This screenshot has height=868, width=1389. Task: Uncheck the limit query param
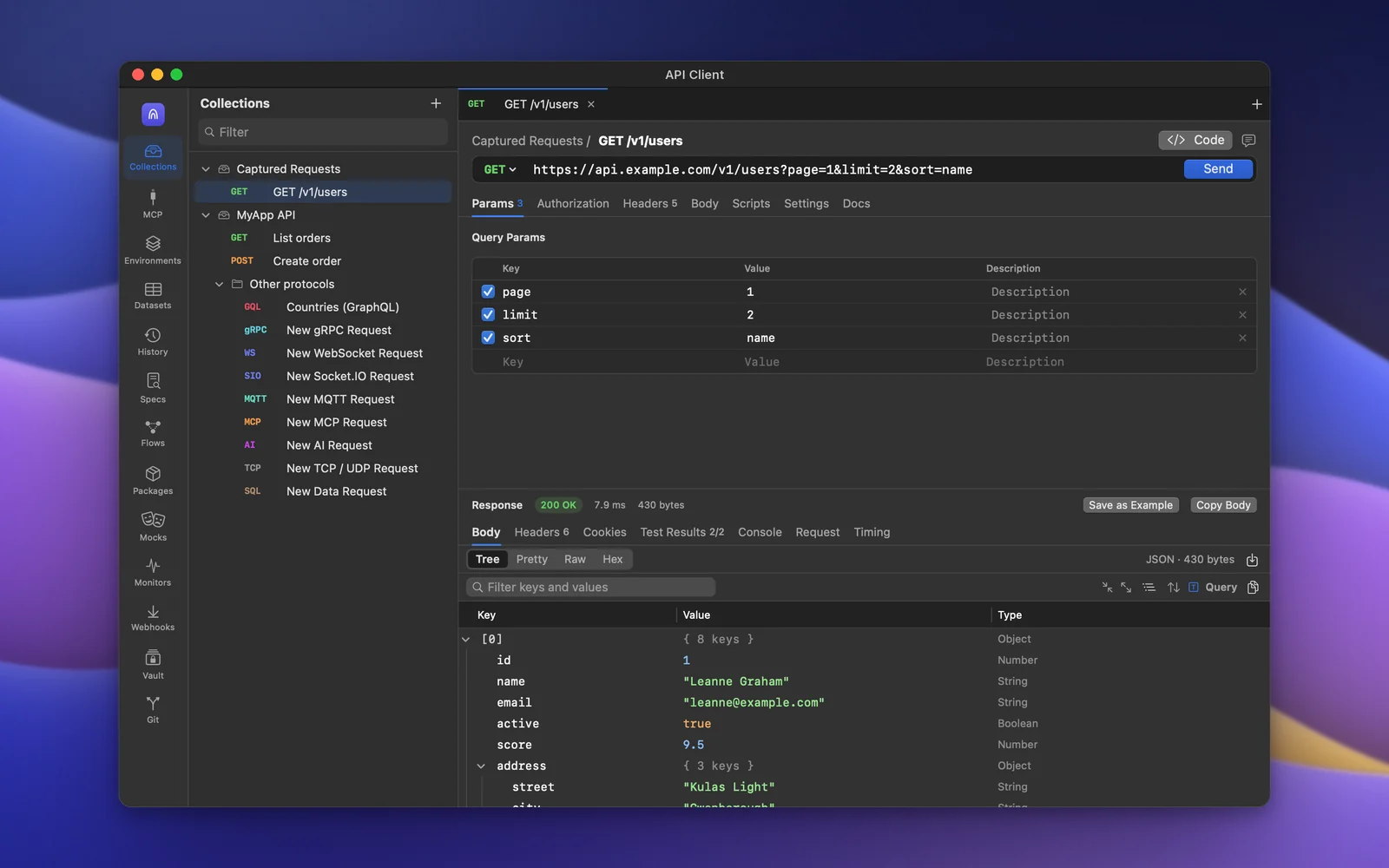click(x=488, y=315)
